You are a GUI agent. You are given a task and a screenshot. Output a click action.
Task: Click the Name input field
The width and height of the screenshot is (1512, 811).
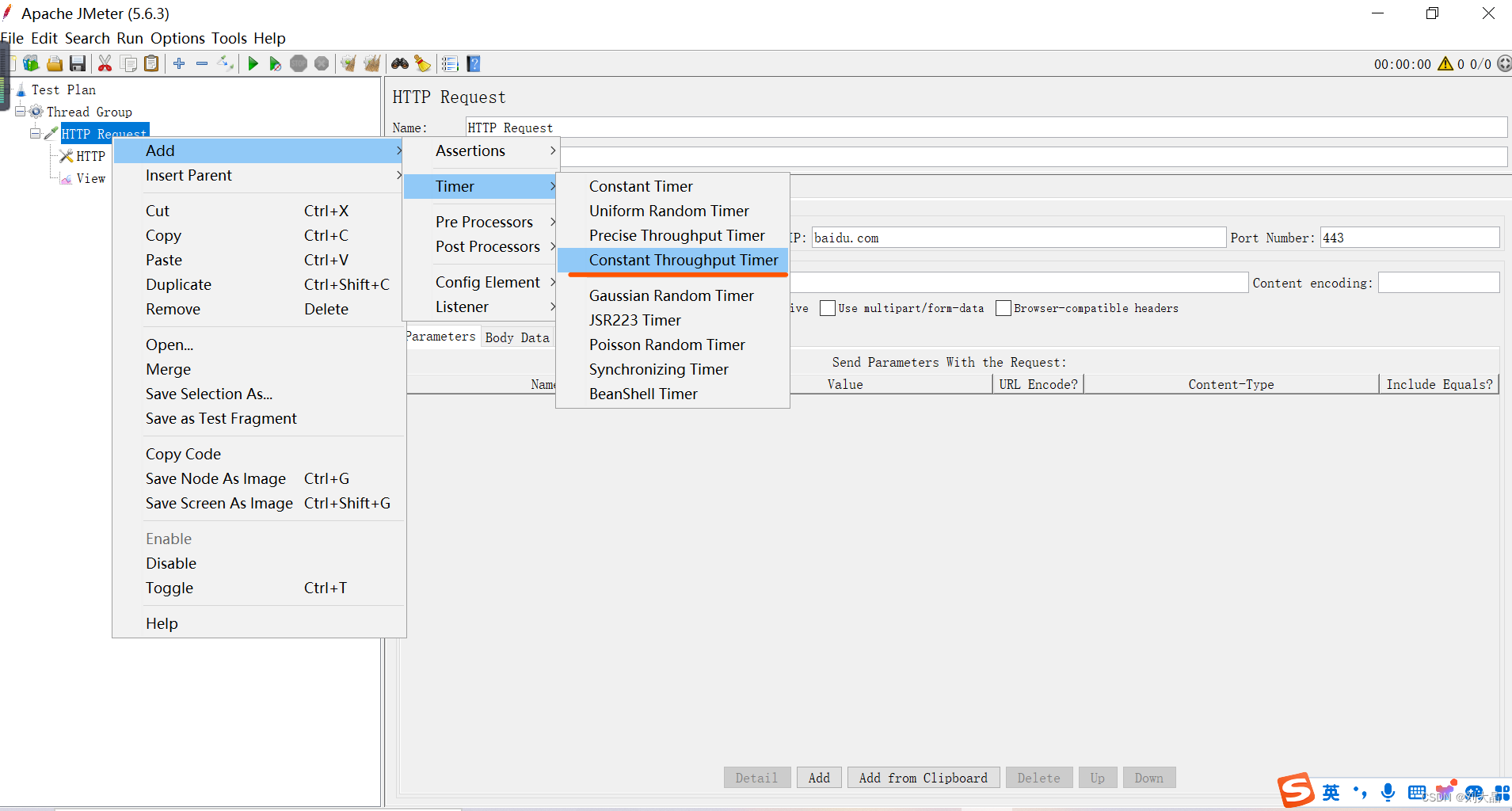[986, 128]
